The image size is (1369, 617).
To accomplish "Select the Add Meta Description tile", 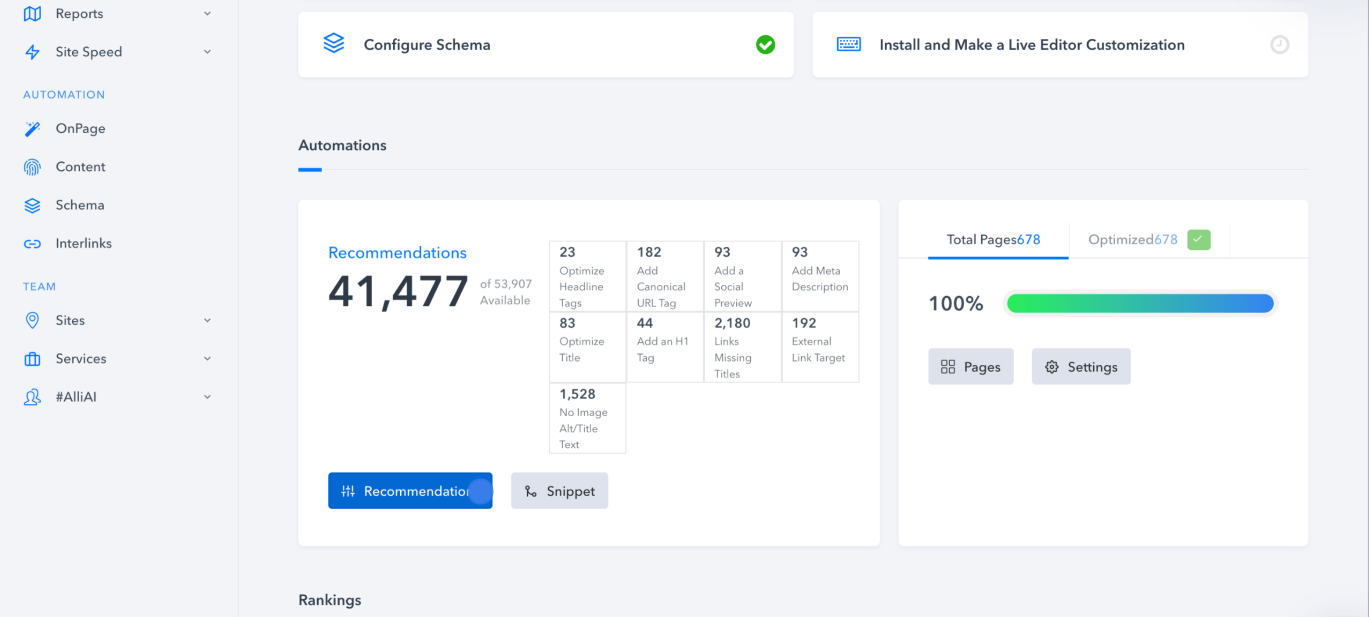I will (820, 276).
